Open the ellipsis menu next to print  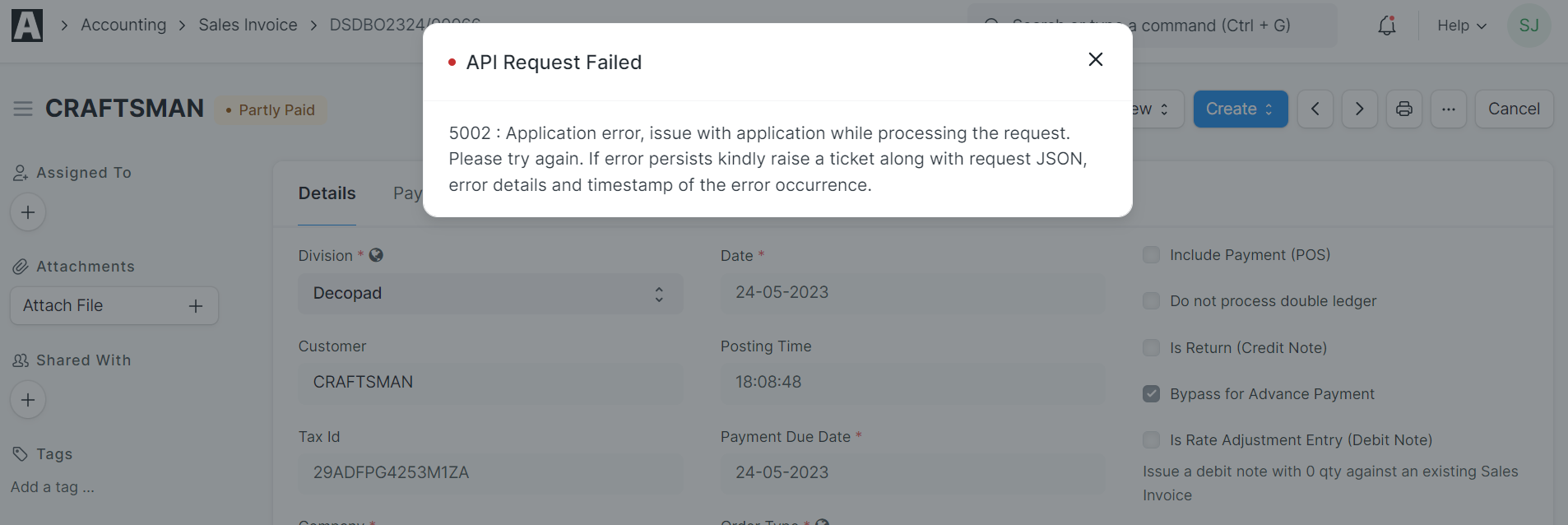(x=1449, y=109)
